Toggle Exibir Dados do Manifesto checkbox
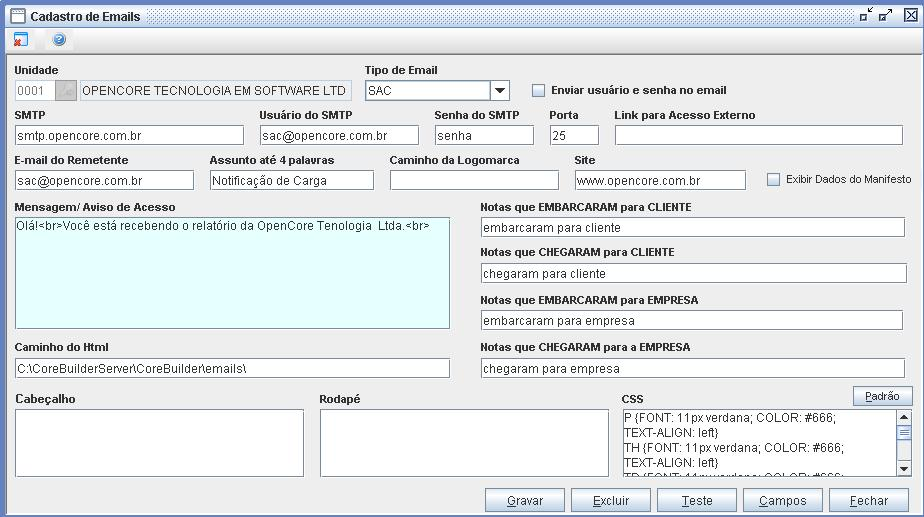The image size is (924, 517). coord(773,179)
